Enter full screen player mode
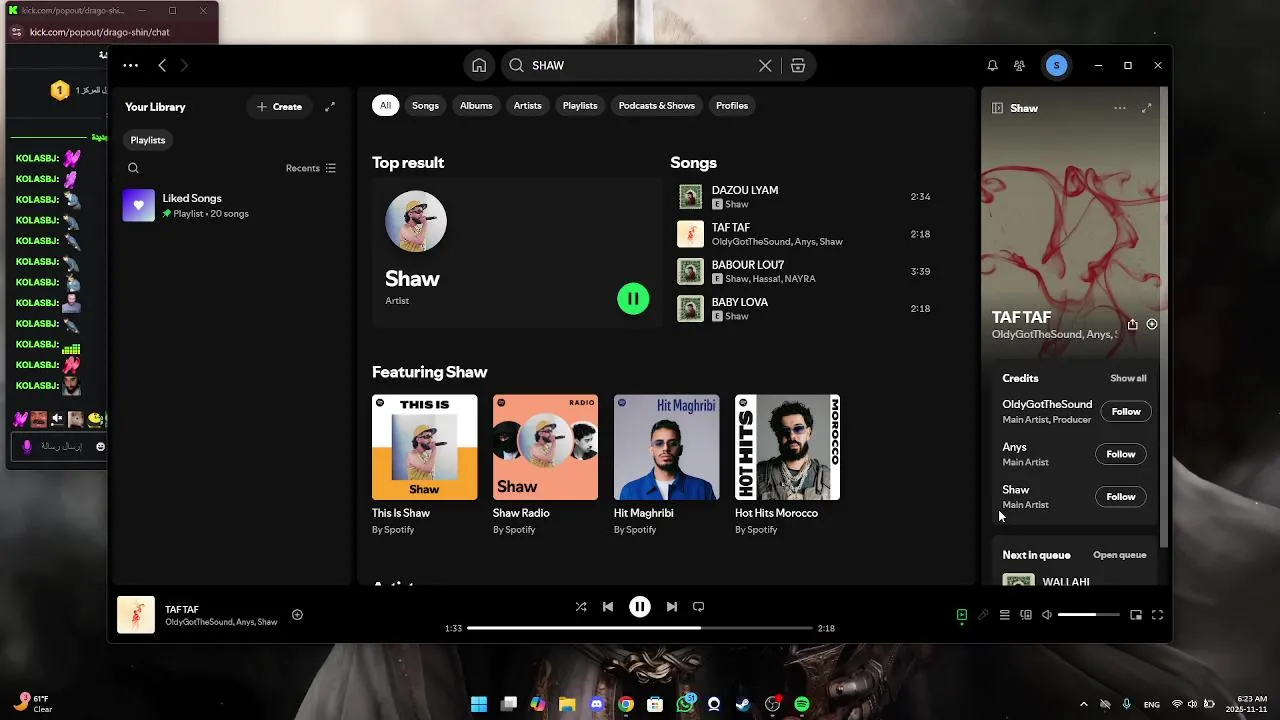Viewport: 1280px width, 720px height. tap(1157, 615)
